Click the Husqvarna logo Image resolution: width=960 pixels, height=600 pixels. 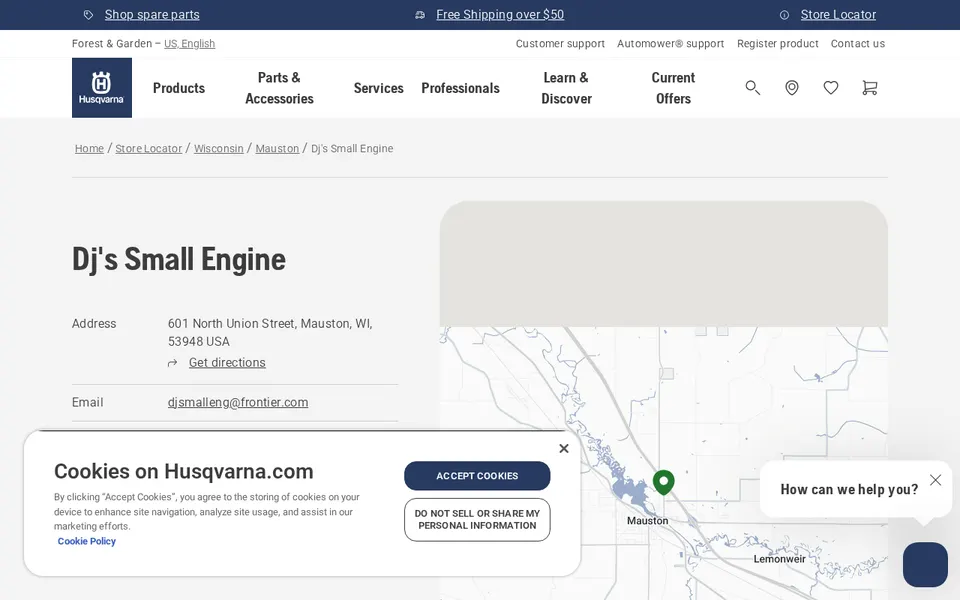pyautogui.click(x=102, y=88)
